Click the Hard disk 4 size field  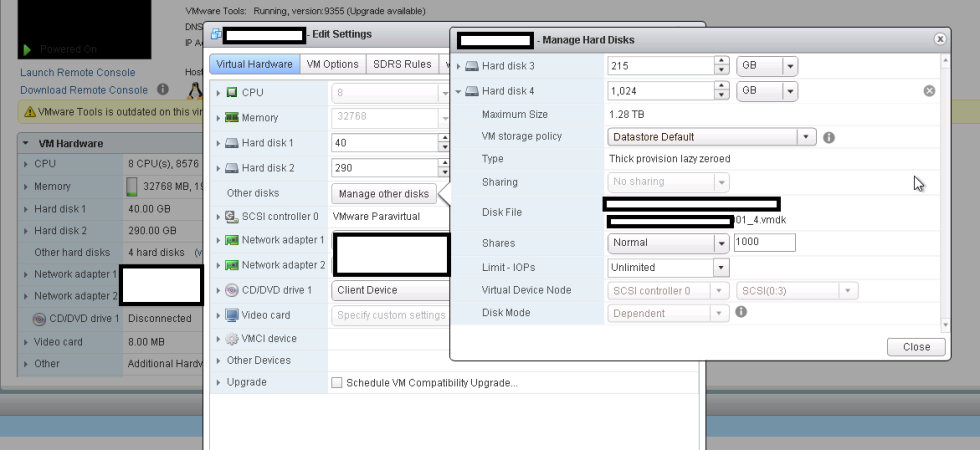click(661, 91)
